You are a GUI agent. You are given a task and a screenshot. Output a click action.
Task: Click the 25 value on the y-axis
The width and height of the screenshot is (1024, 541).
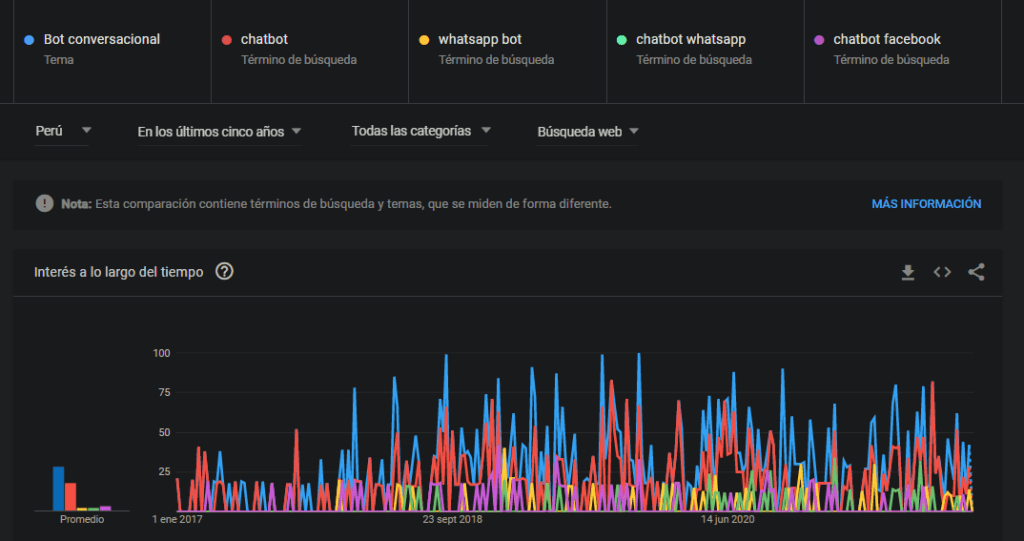point(164,472)
